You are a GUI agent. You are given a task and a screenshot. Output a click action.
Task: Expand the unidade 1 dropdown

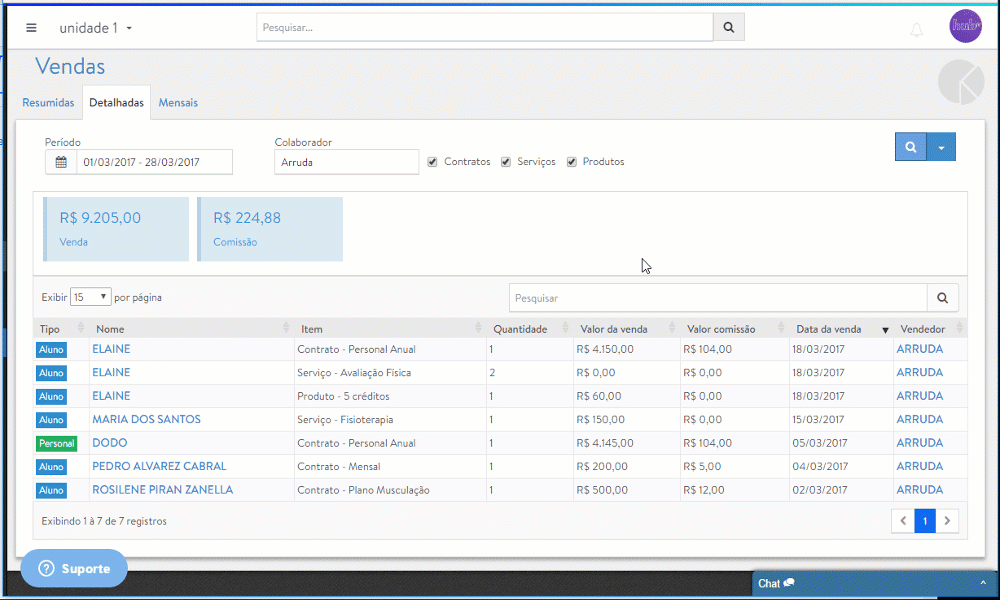click(x=96, y=28)
